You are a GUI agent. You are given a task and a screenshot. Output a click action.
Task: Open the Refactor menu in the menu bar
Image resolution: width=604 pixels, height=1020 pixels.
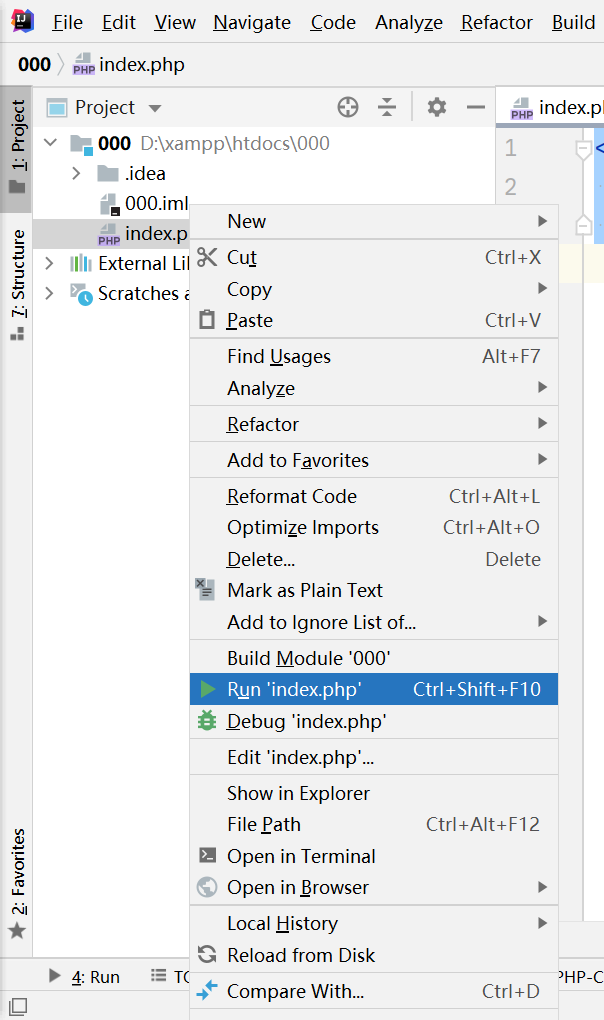[x=496, y=21]
